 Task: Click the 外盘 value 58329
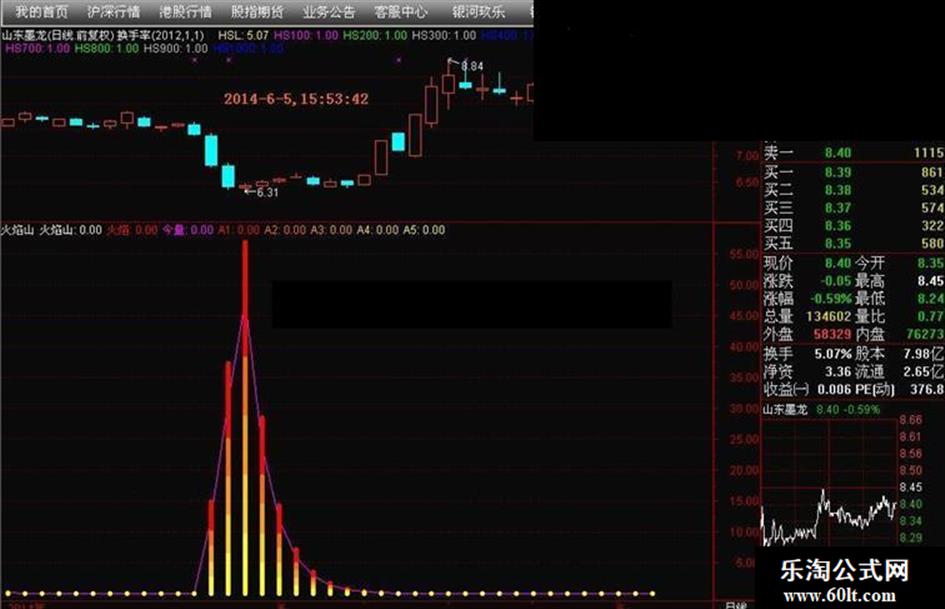833,334
